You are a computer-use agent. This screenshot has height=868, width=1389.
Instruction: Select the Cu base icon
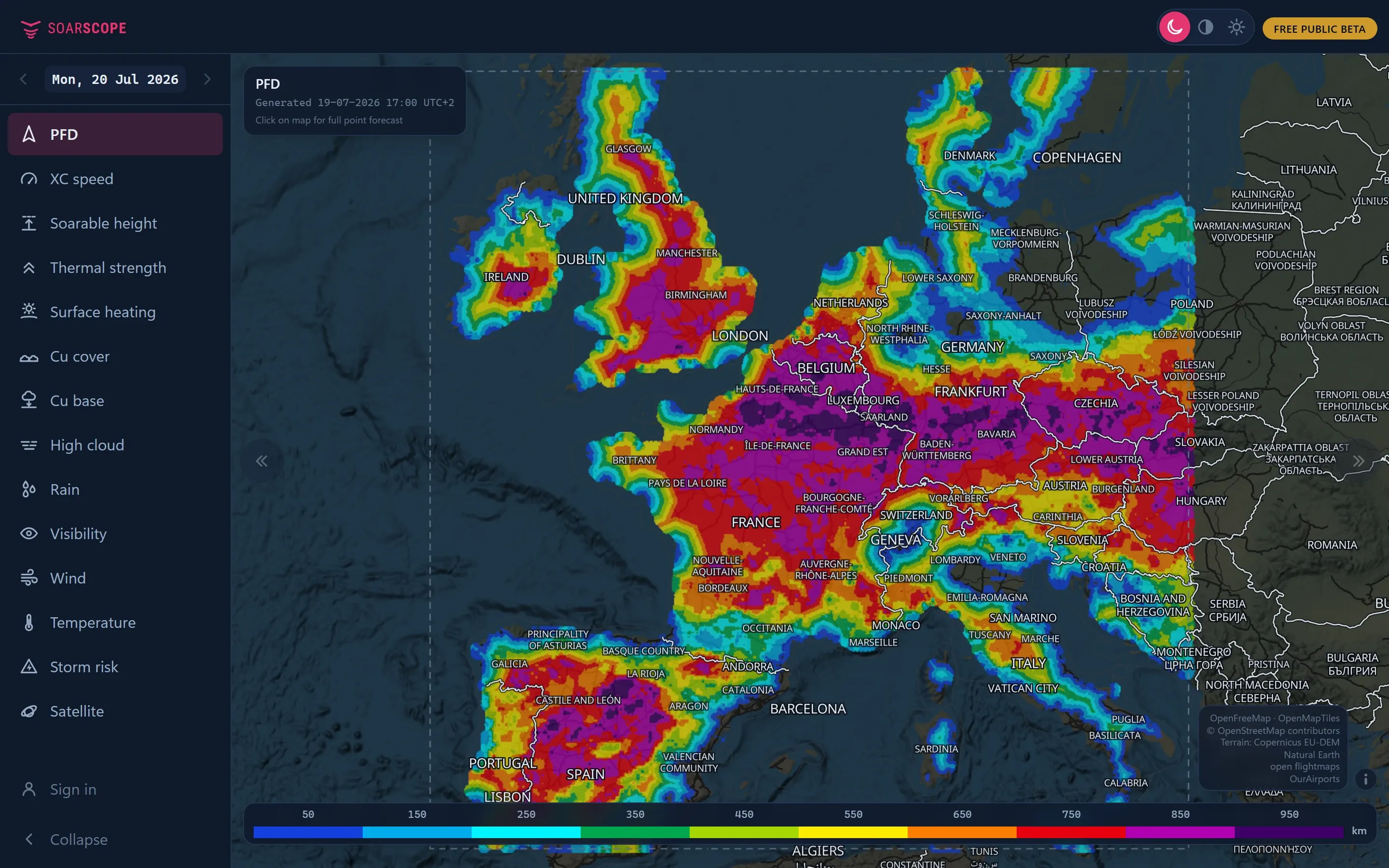tap(29, 401)
